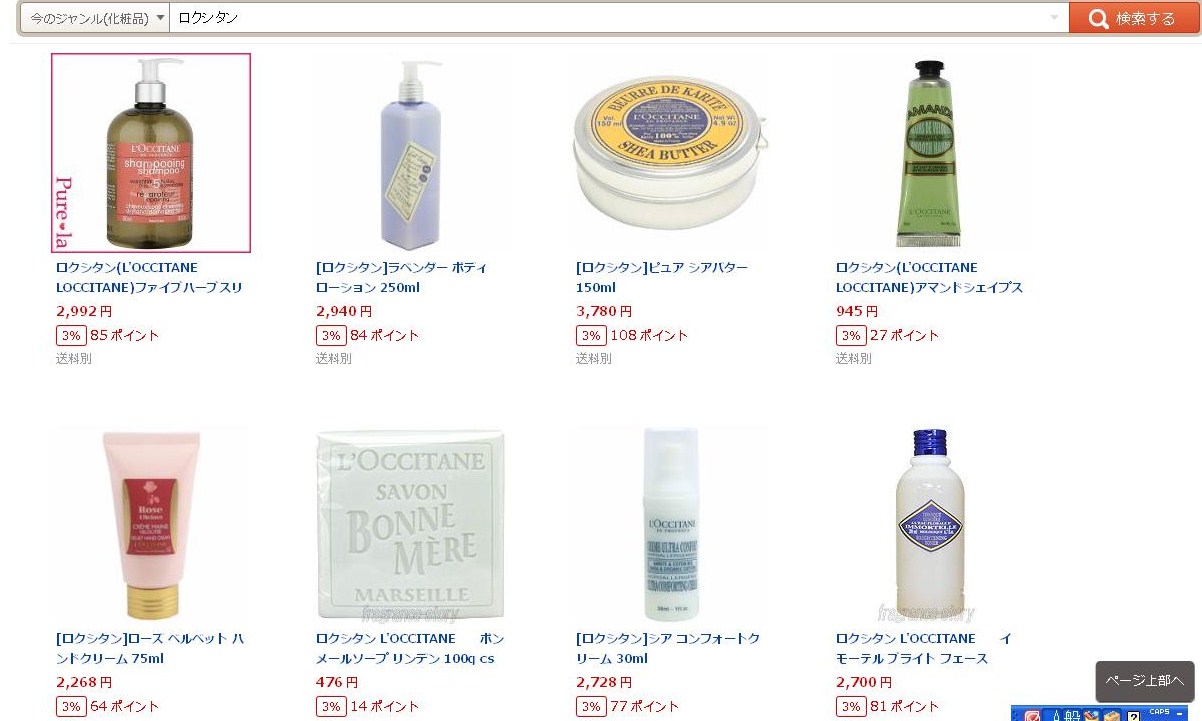
Task: Open the lavender body lotion bottle image
Action: pyautogui.click(x=411, y=153)
